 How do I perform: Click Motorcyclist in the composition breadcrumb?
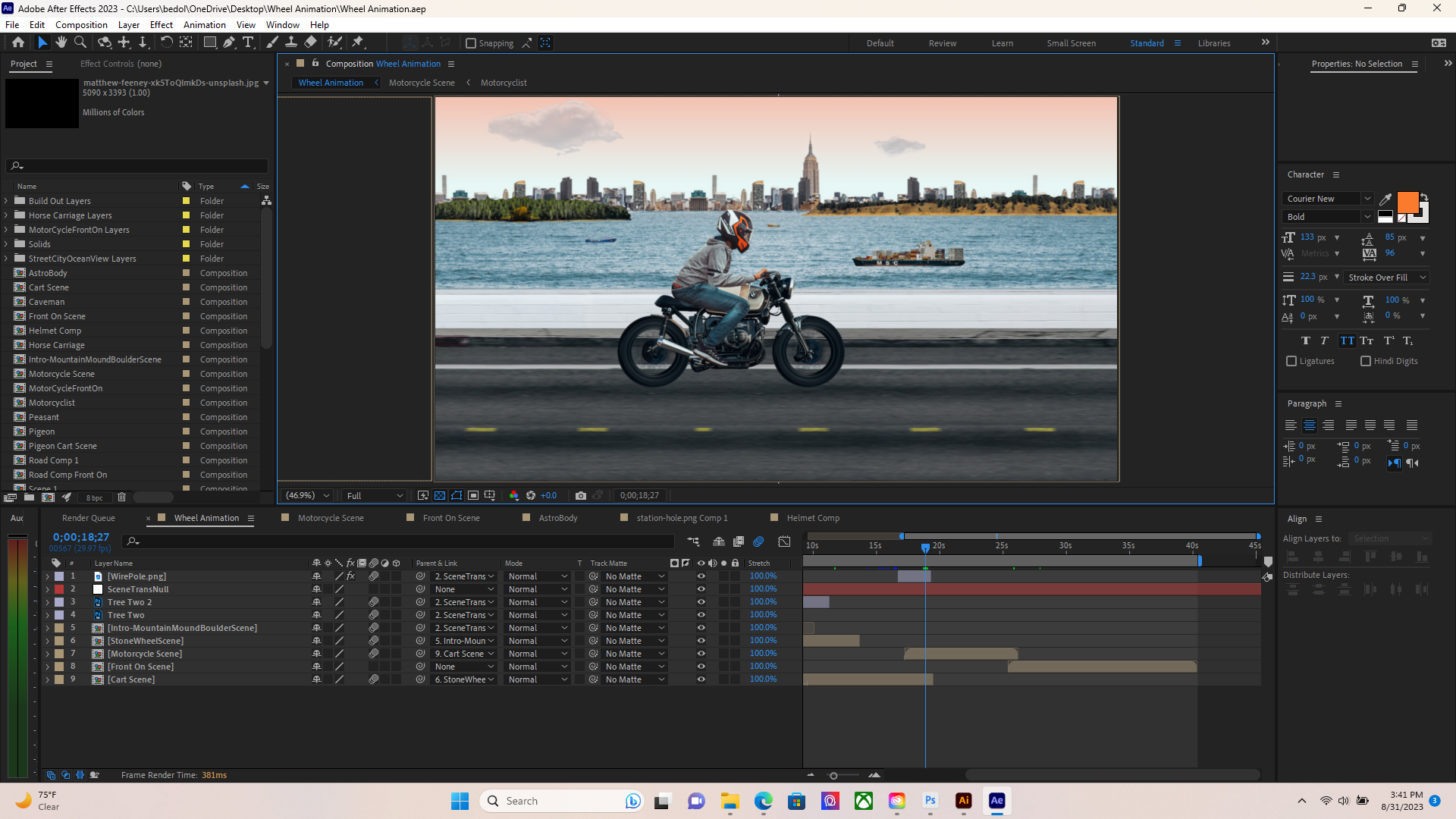point(504,83)
